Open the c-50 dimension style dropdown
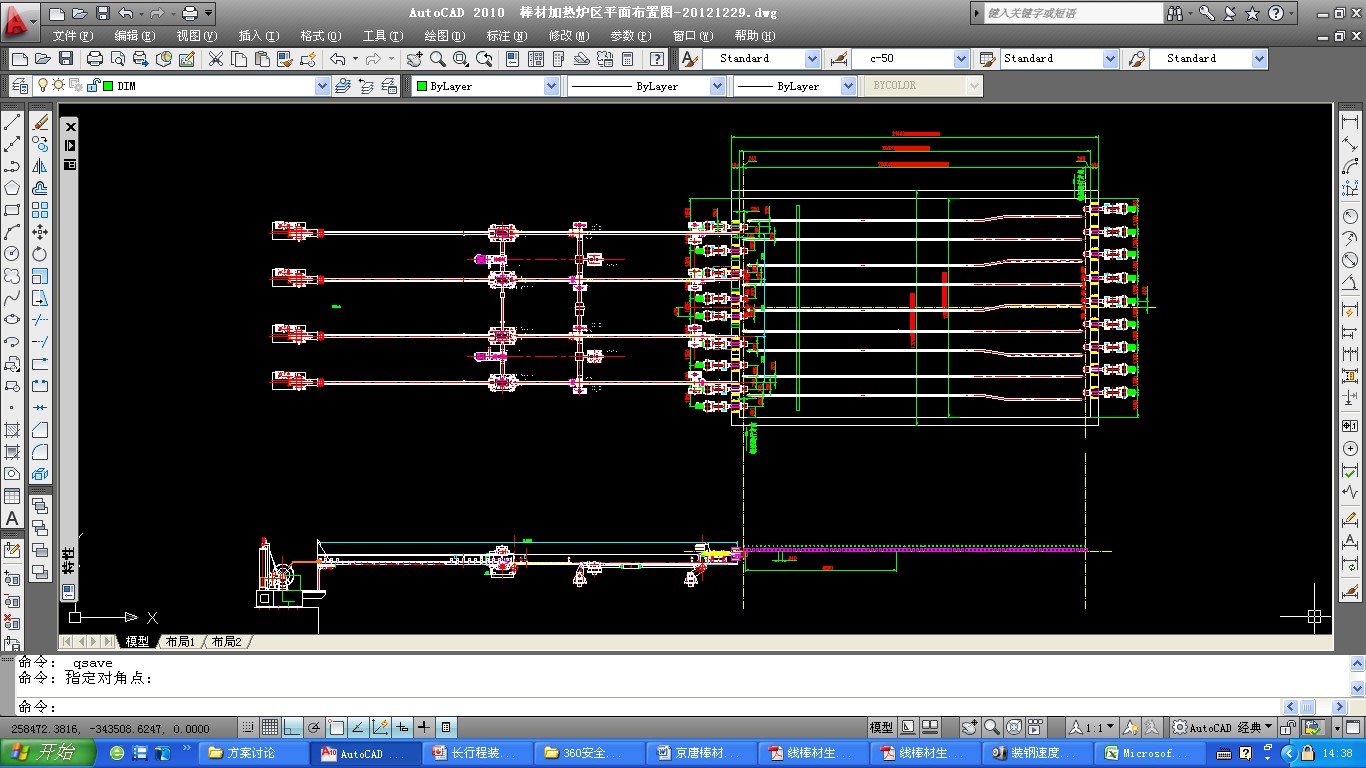 point(961,59)
